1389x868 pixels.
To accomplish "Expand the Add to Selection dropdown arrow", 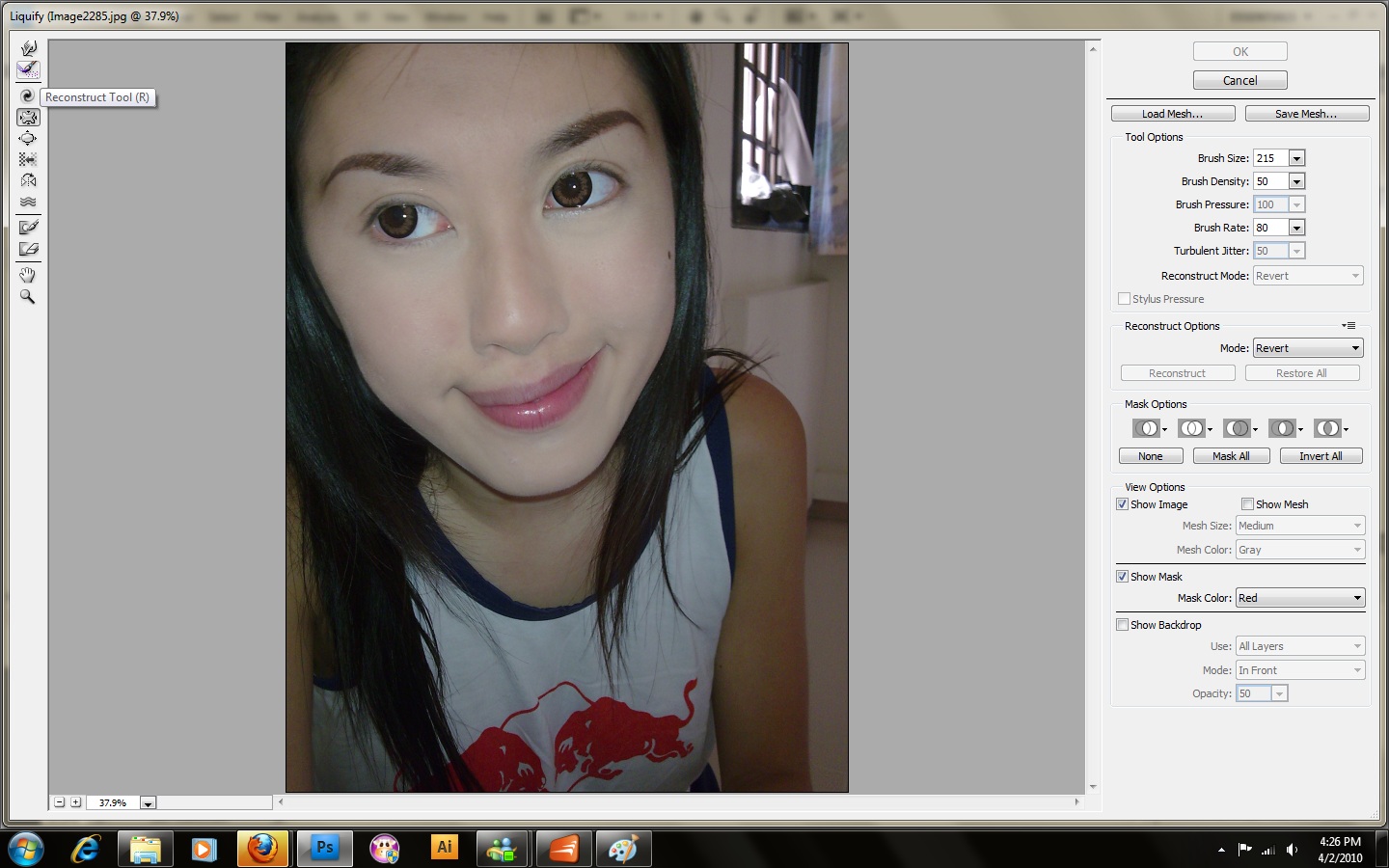I will pyautogui.click(x=1210, y=429).
